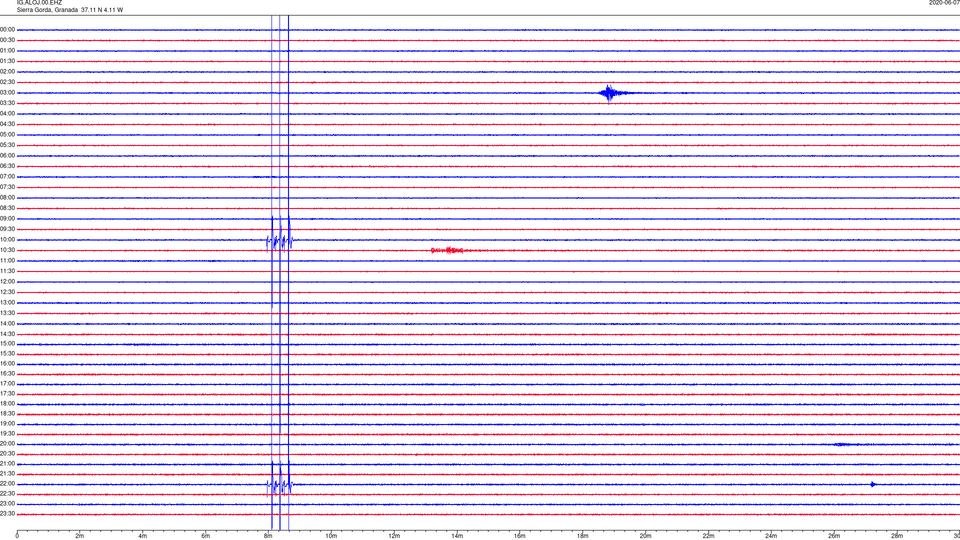960x540 pixels.
Task: Click the '10m' axis tick label
Action: point(331,536)
